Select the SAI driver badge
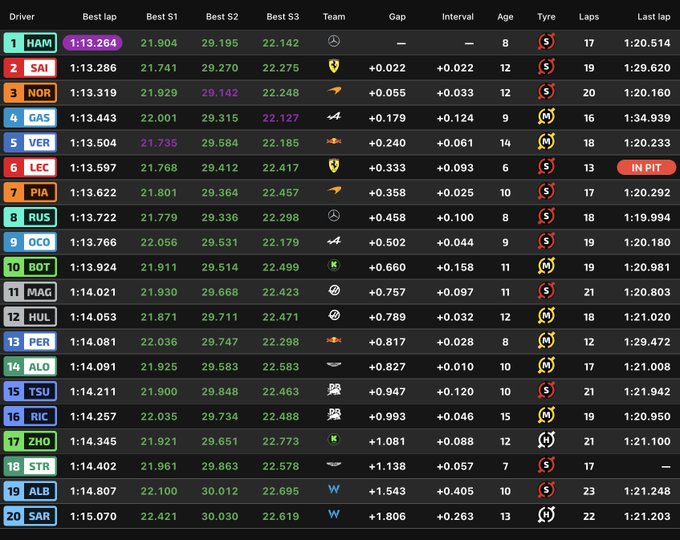Screen dimensions: 680x540 coord(30,68)
